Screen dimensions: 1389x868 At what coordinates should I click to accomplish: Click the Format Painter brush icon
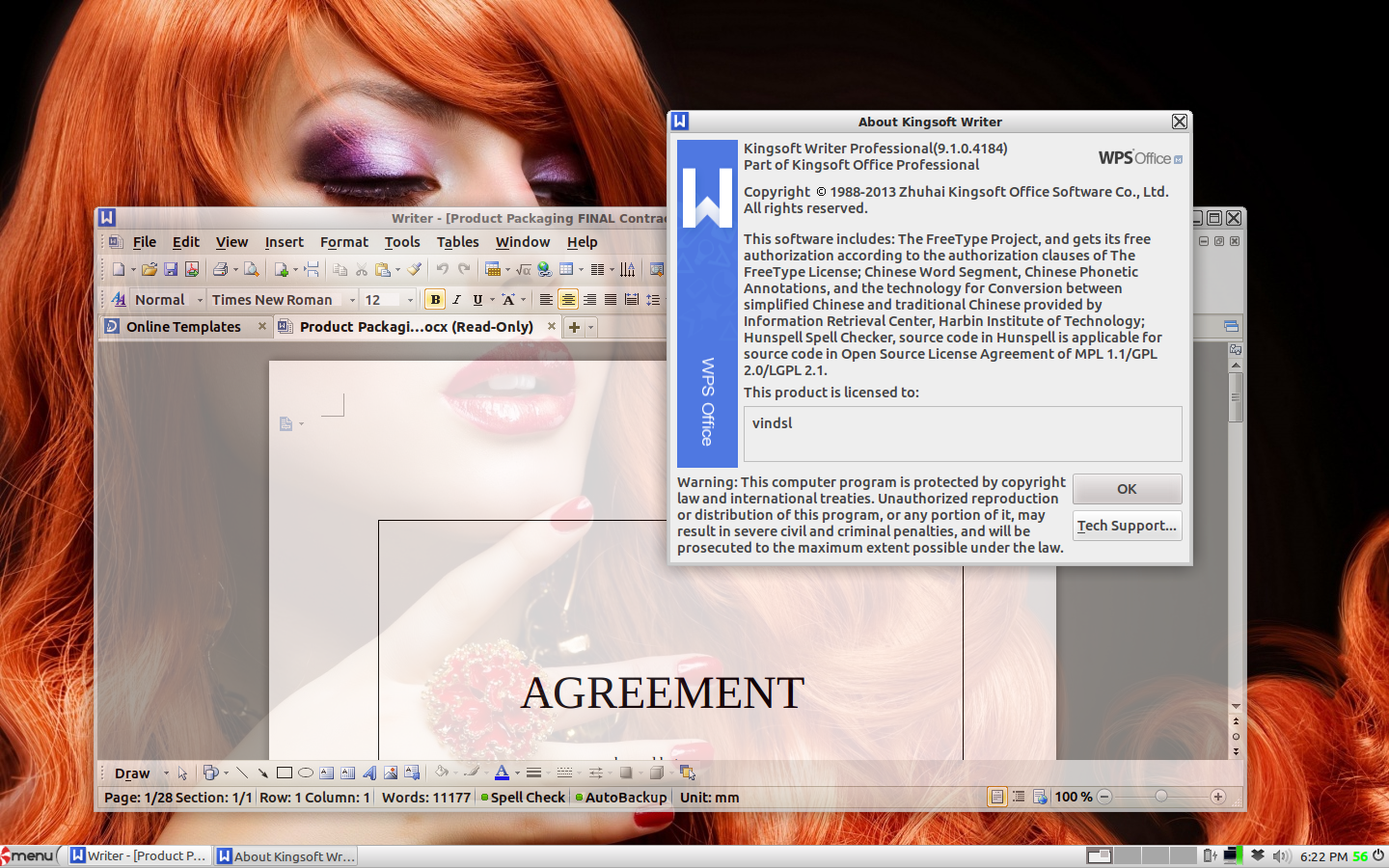pyautogui.click(x=415, y=270)
